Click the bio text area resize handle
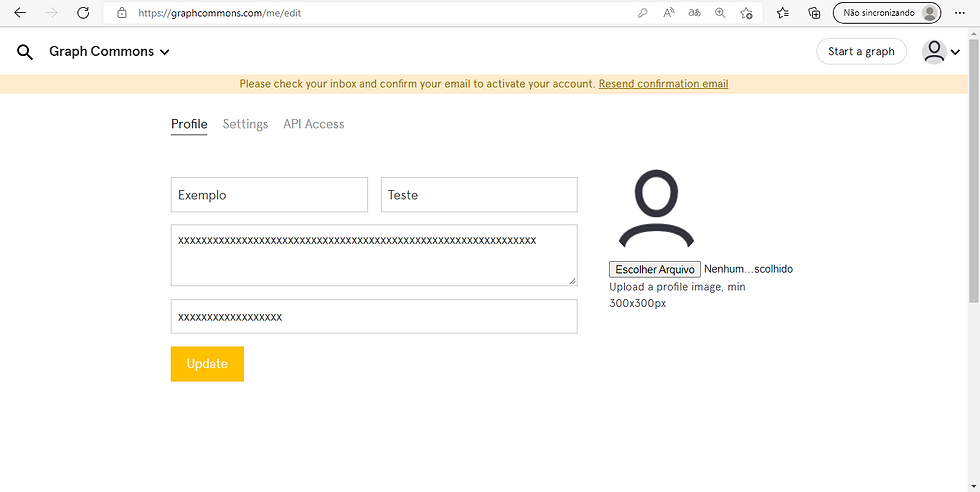 click(572, 281)
